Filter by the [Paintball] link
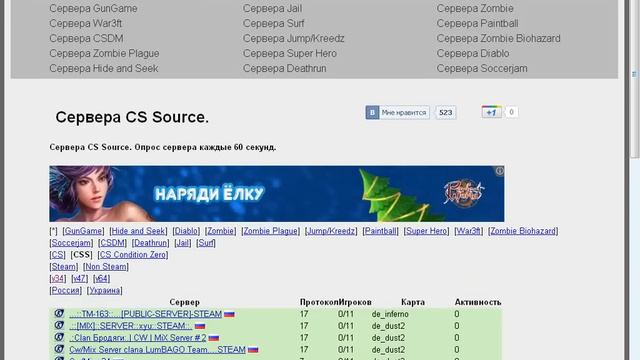The image size is (640, 360). click(380, 231)
